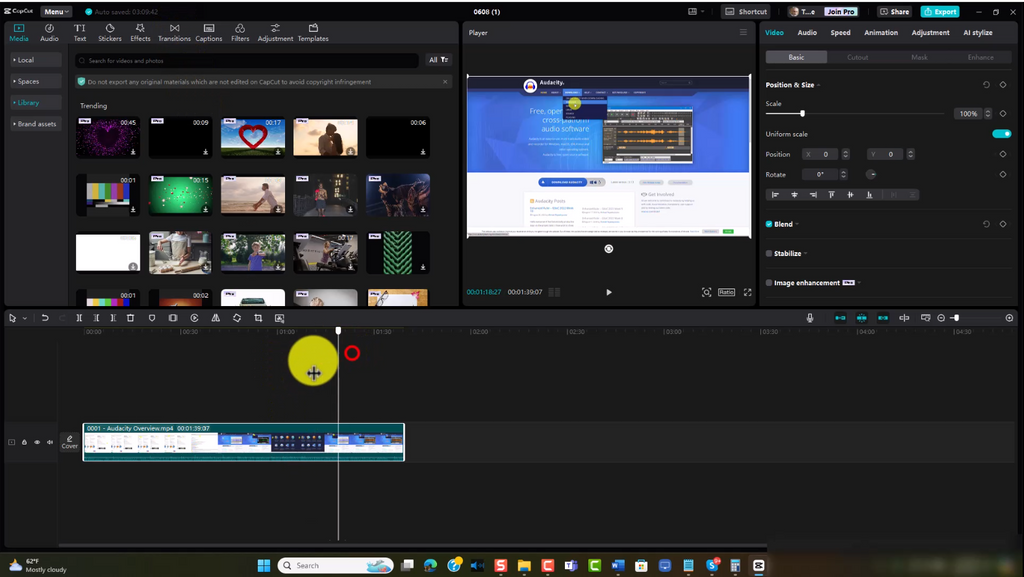Select the Filters panel icon
Viewport: 1024px width, 577px height.
point(239,31)
